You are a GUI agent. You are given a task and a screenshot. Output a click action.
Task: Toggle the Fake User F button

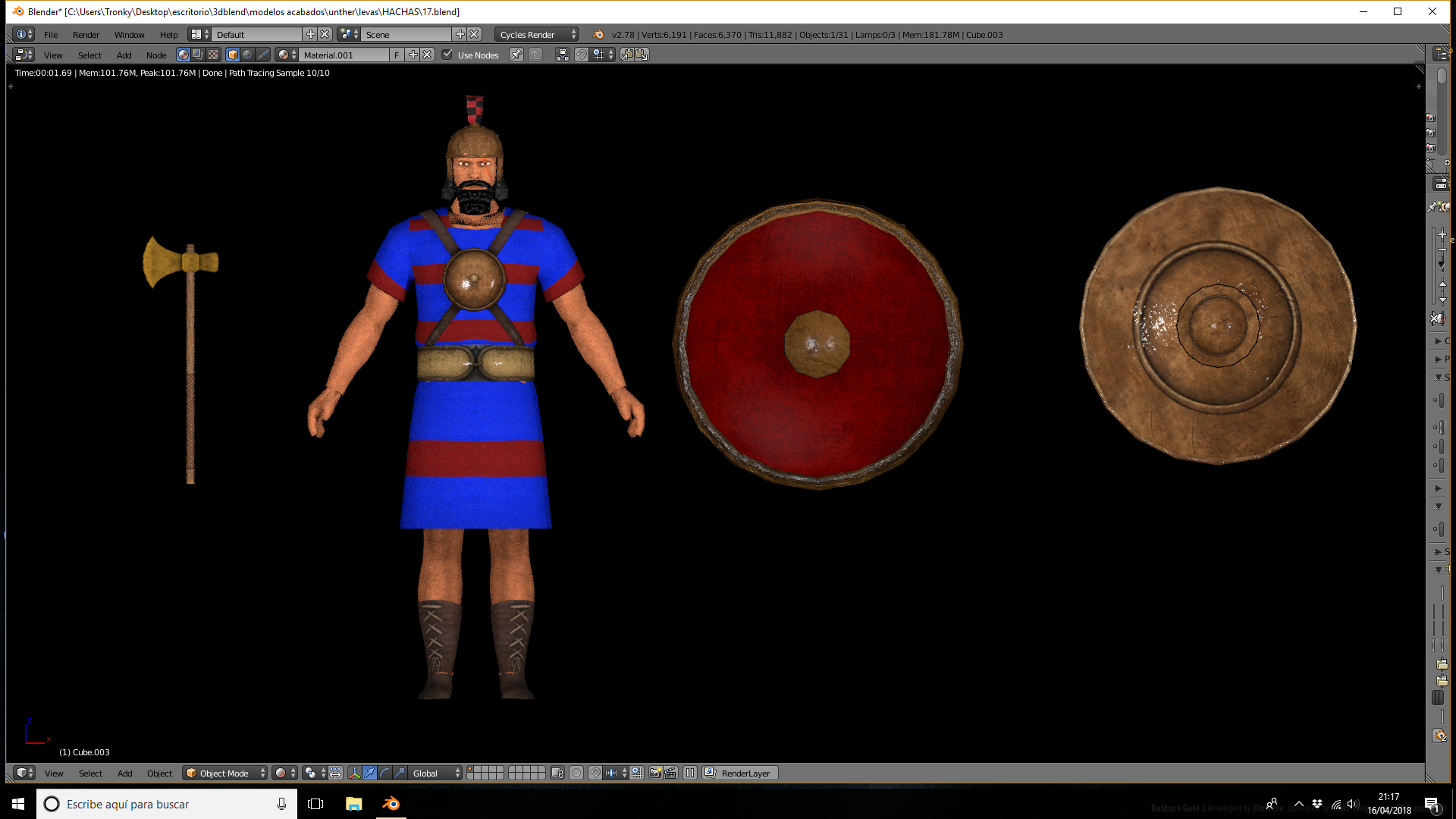[397, 55]
